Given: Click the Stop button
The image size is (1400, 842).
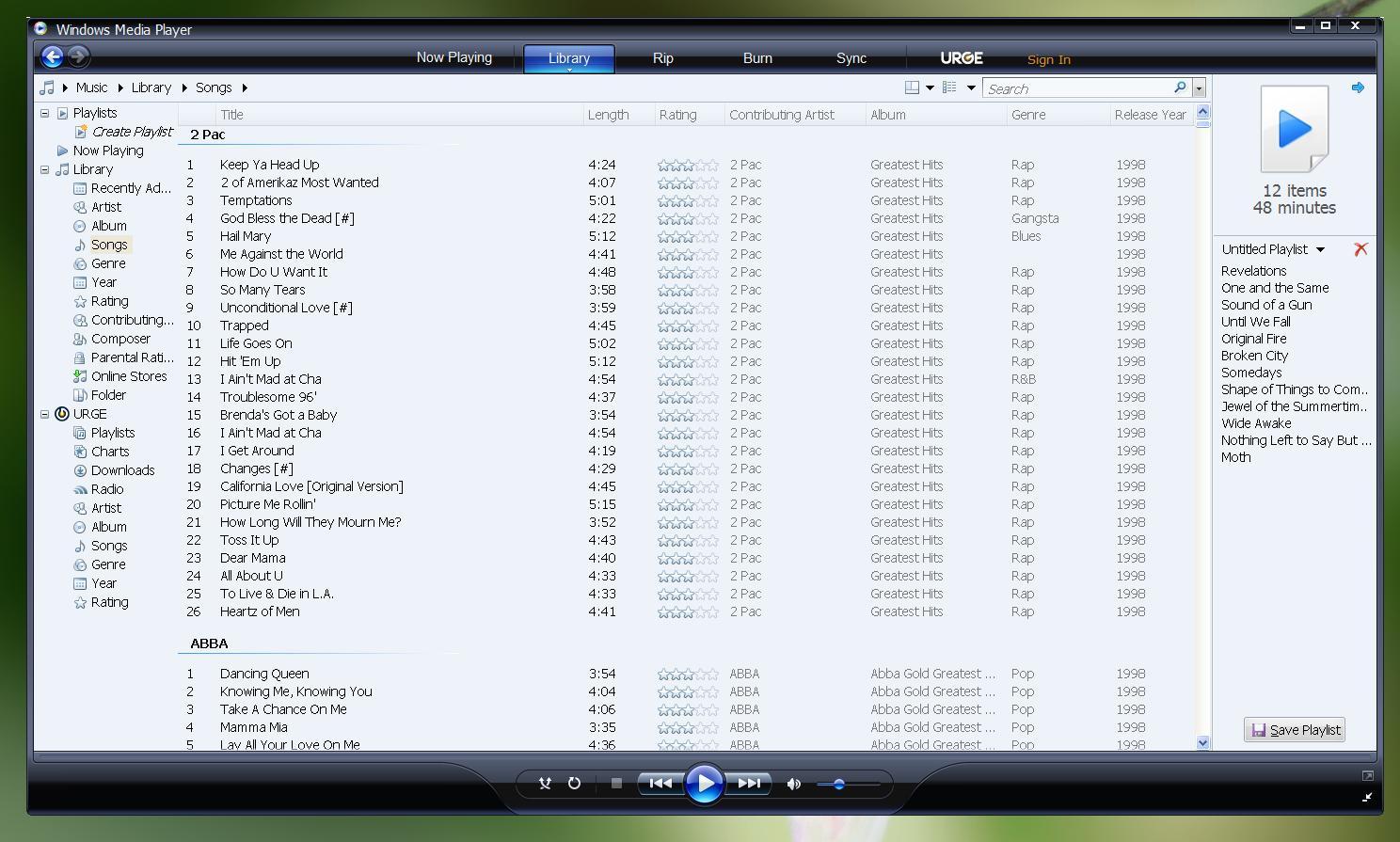Looking at the screenshot, I should (x=616, y=783).
